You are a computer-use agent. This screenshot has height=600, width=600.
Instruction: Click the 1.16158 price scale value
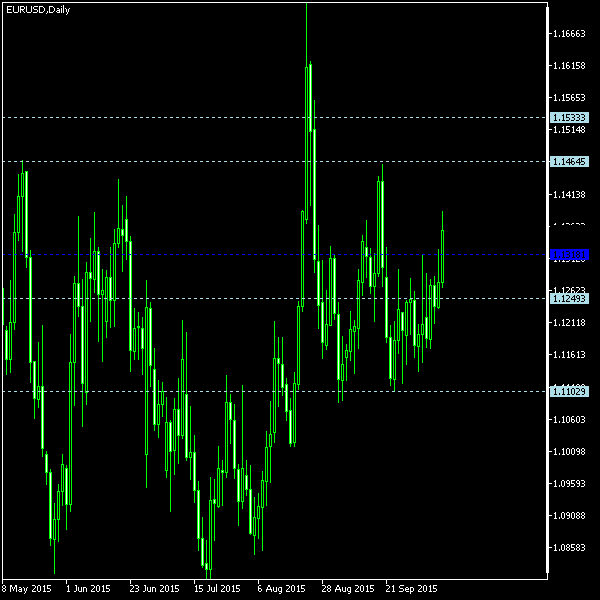coord(569,66)
